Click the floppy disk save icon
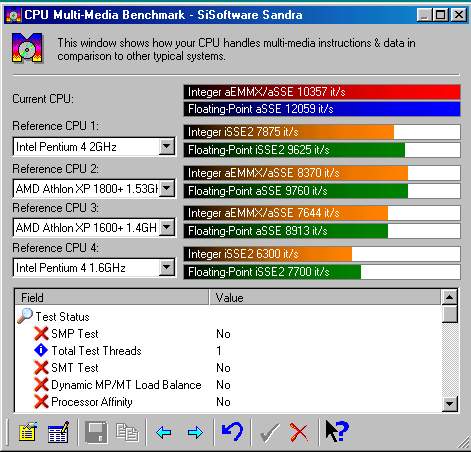Viewport: 471px width, 452px height. (96, 433)
